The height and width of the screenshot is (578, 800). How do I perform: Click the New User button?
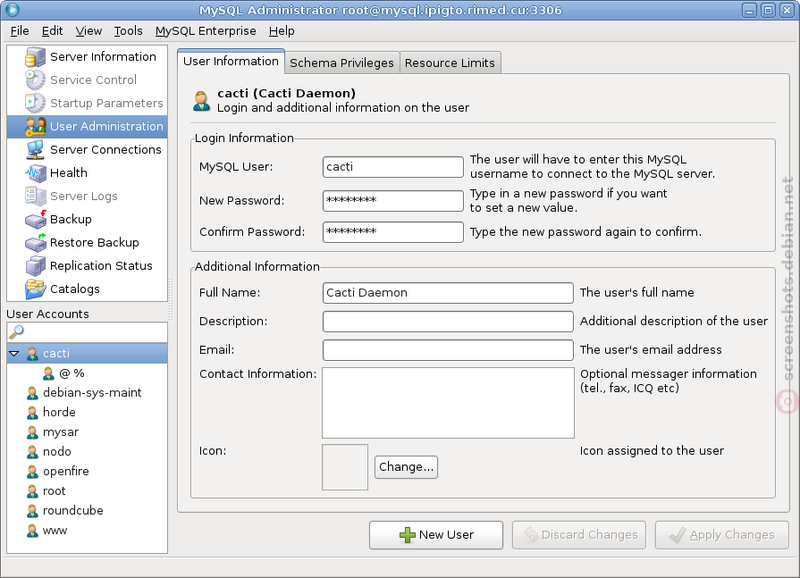pos(436,535)
